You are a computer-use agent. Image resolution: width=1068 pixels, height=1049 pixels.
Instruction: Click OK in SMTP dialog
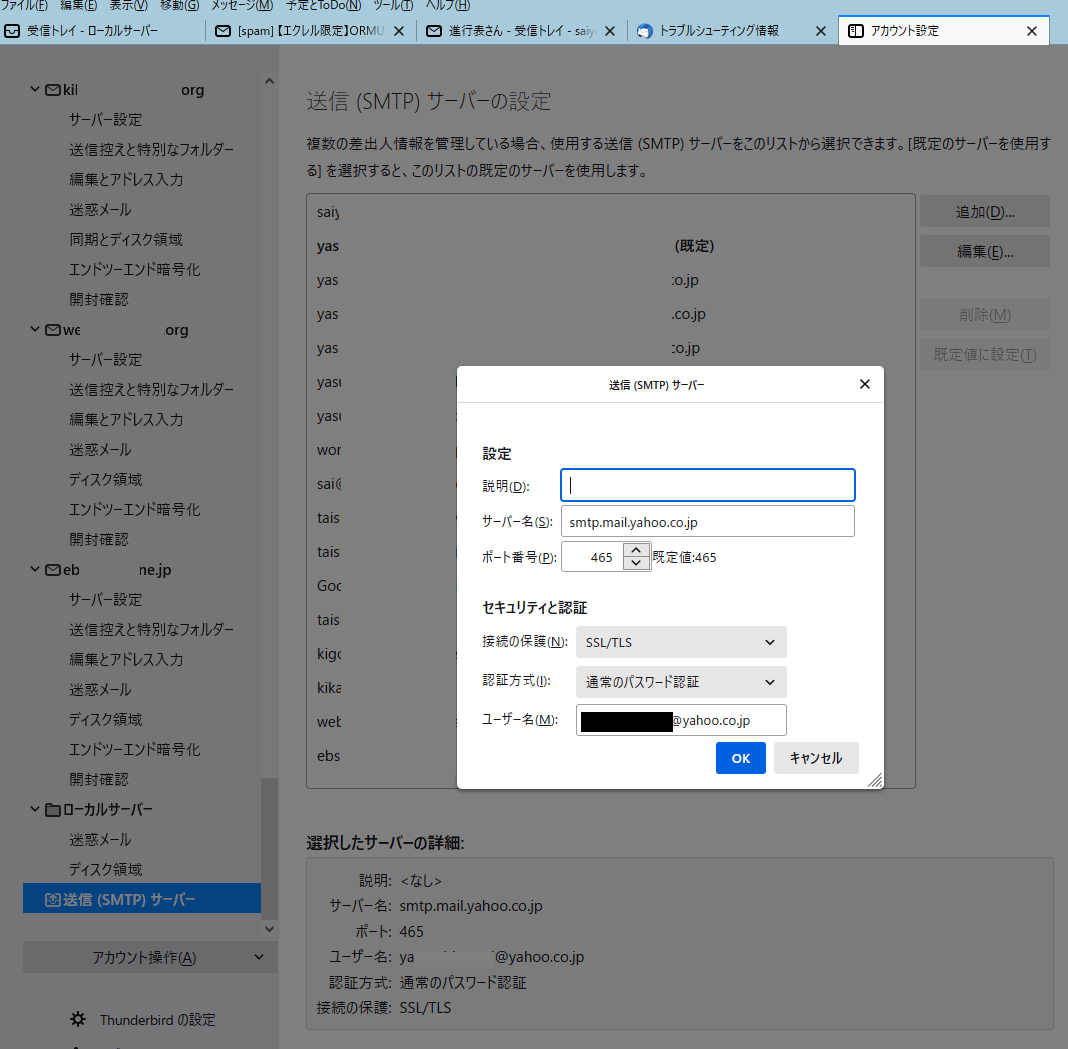(x=740, y=758)
